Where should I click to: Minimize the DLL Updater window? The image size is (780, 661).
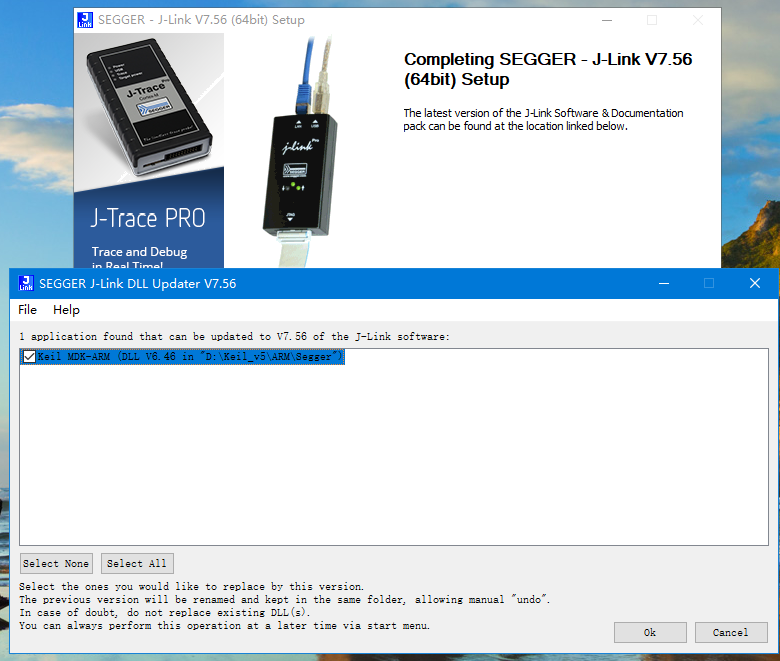pyautogui.click(x=664, y=283)
